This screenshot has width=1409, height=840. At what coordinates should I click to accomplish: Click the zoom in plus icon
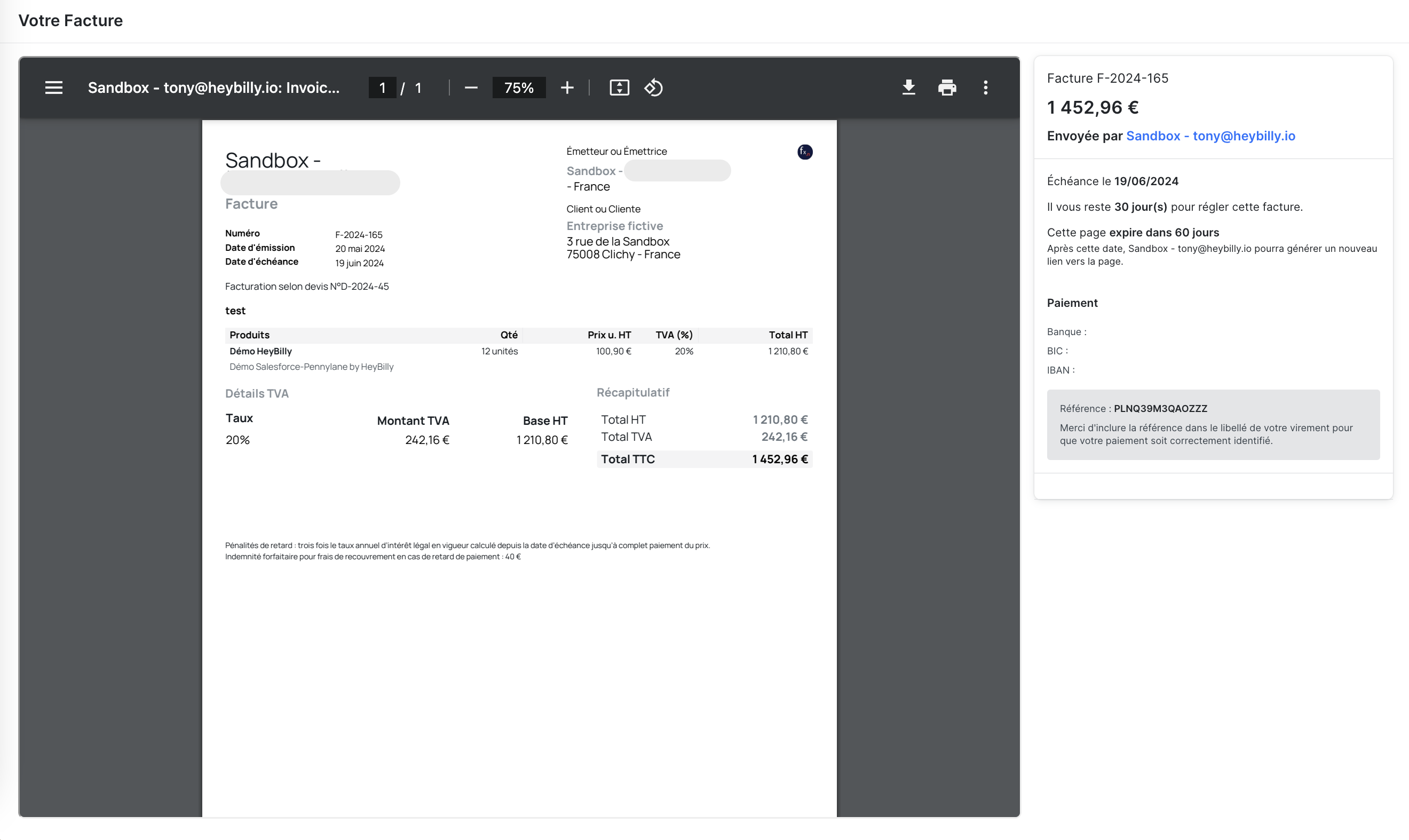pos(567,88)
